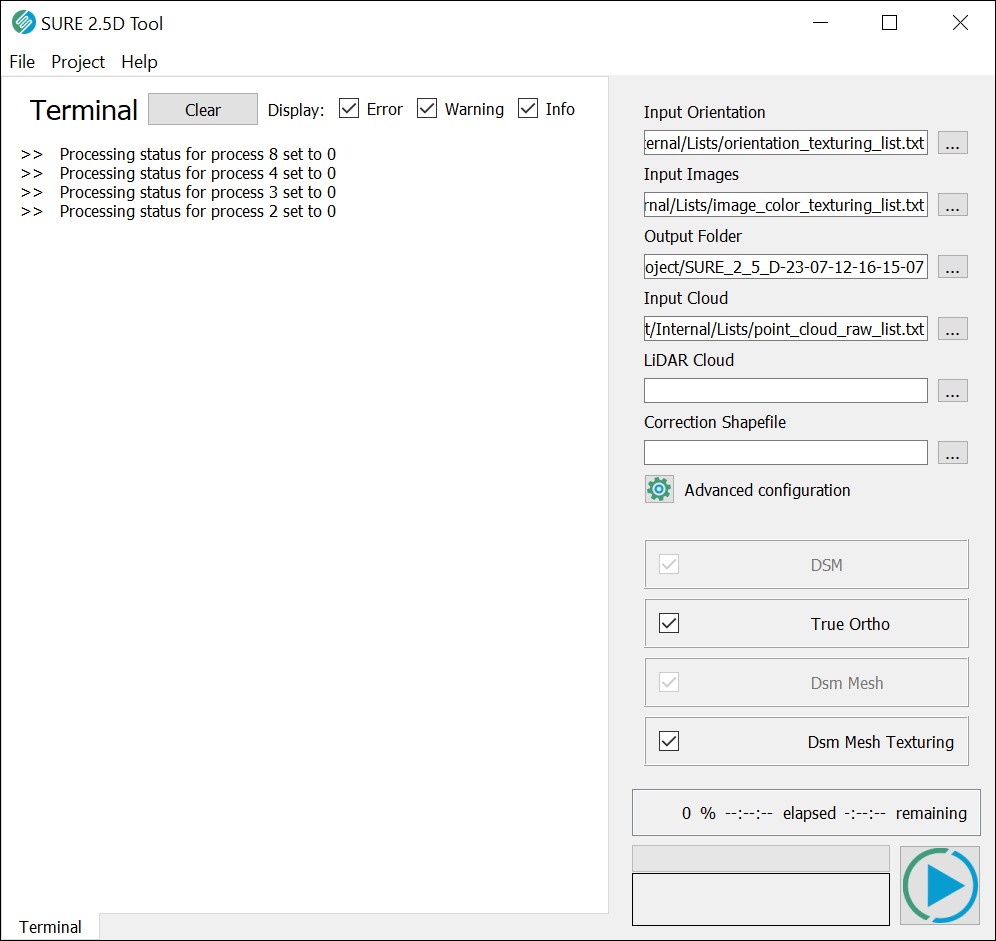Click the Dsm Mesh Texturing panel label
The height and width of the screenshot is (941, 996).
click(880, 742)
